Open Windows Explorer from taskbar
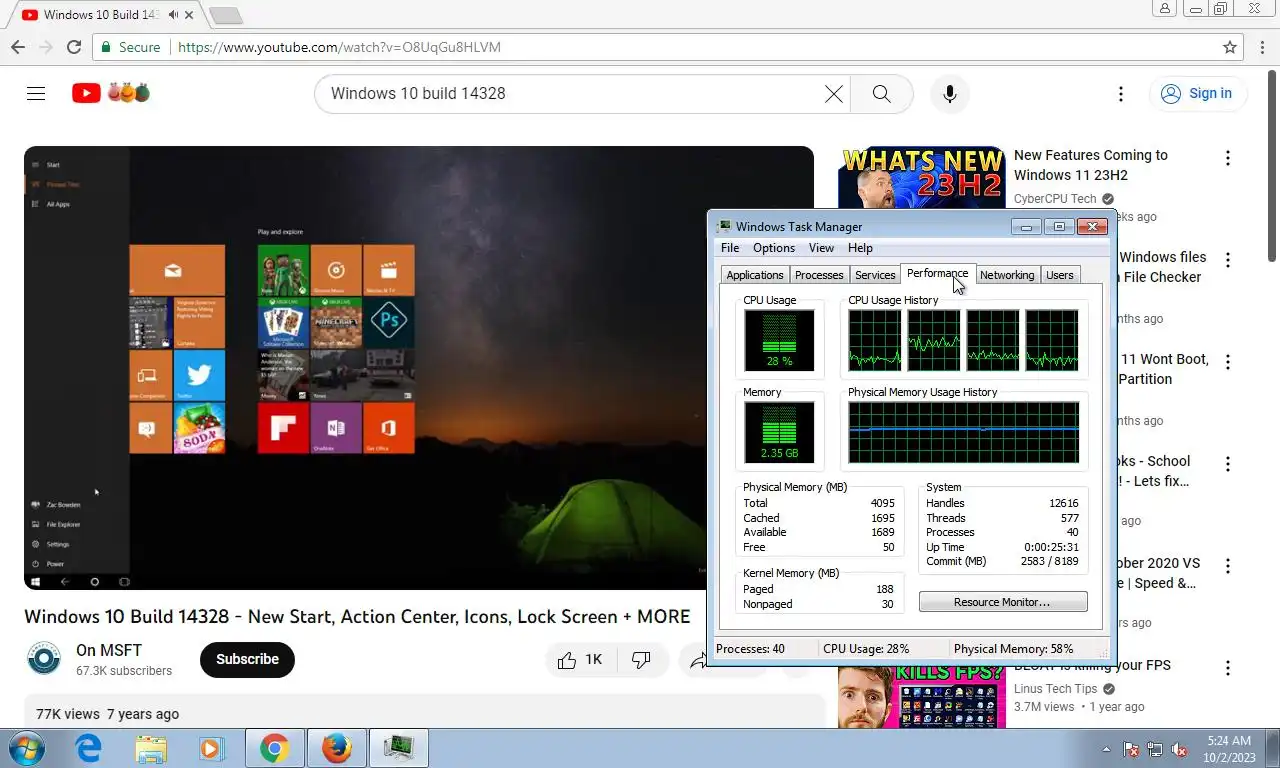The image size is (1280, 768). click(x=151, y=748)
